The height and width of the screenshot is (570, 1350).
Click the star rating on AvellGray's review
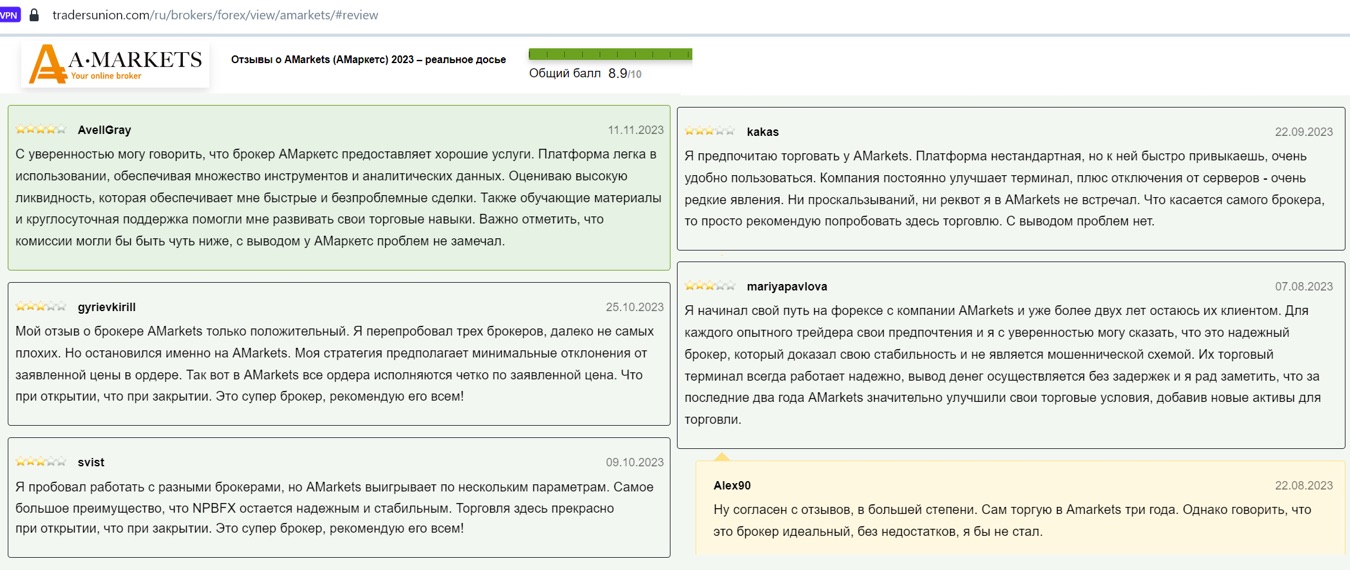tap(41, 130)
